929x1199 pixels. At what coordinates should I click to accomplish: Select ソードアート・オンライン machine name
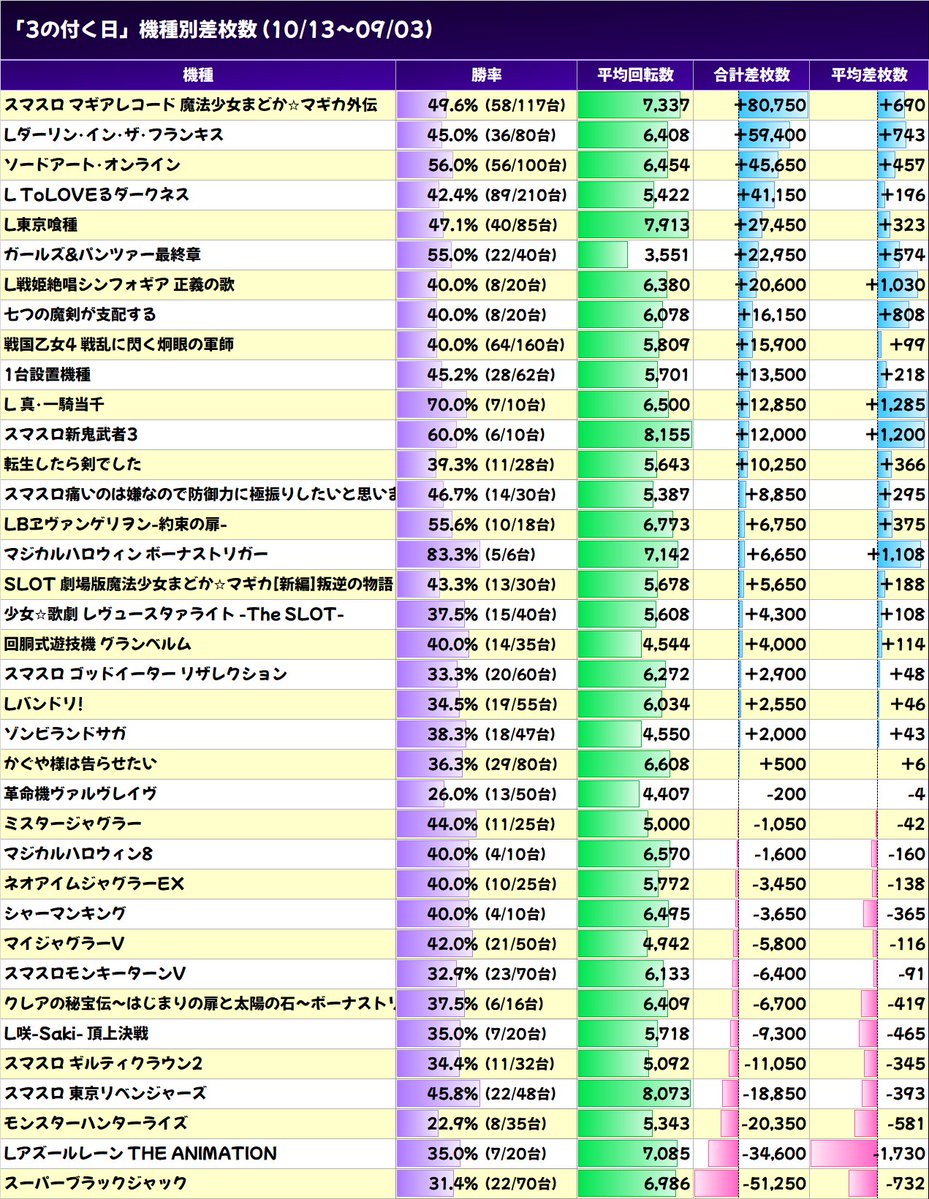[x=92, y=164]
